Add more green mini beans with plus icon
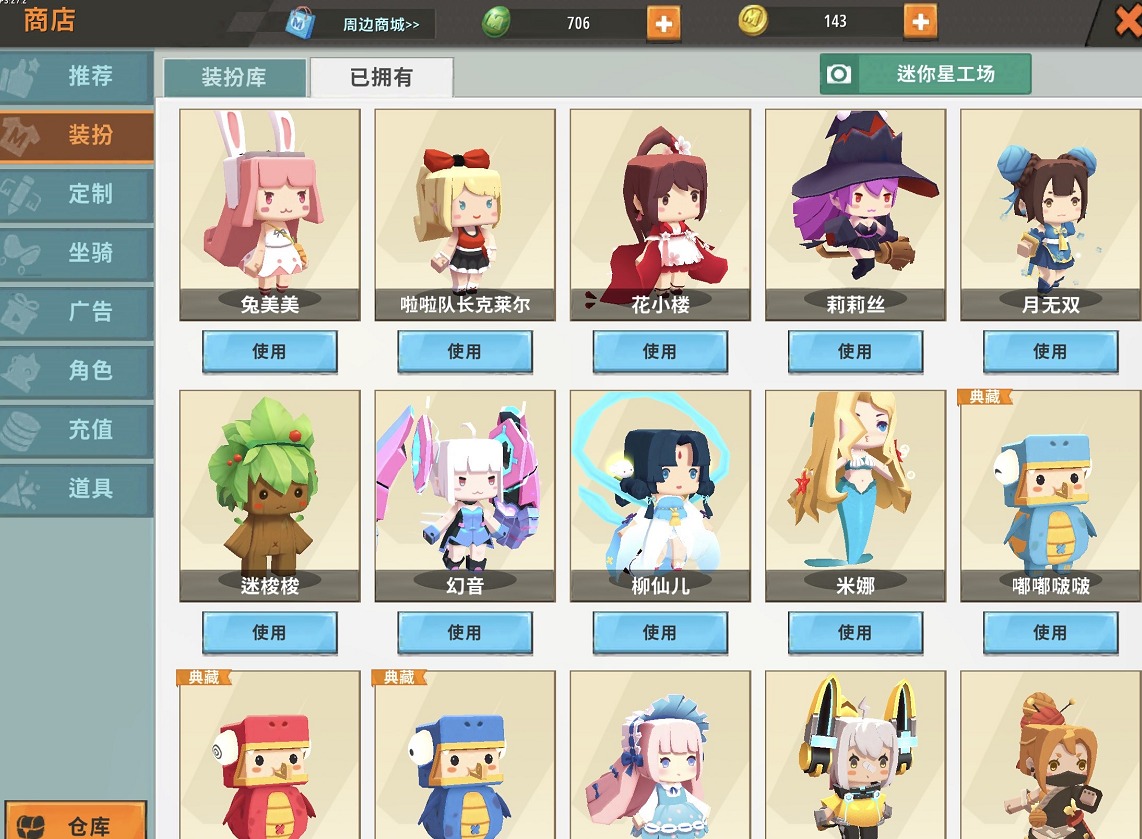This screenshot has height=839, width=1142. (663, 23)
